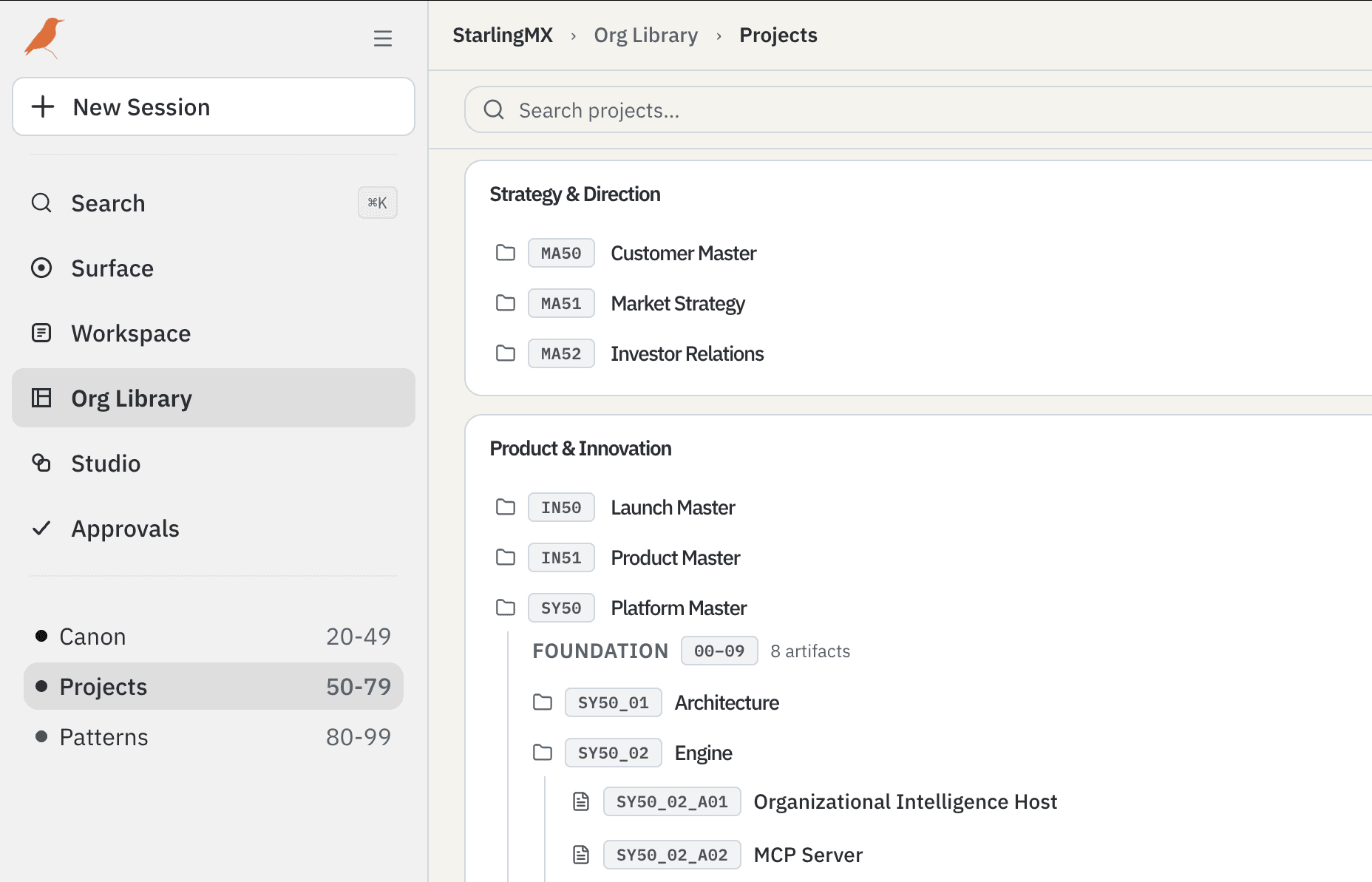Collapse the Engine folder

543,753
